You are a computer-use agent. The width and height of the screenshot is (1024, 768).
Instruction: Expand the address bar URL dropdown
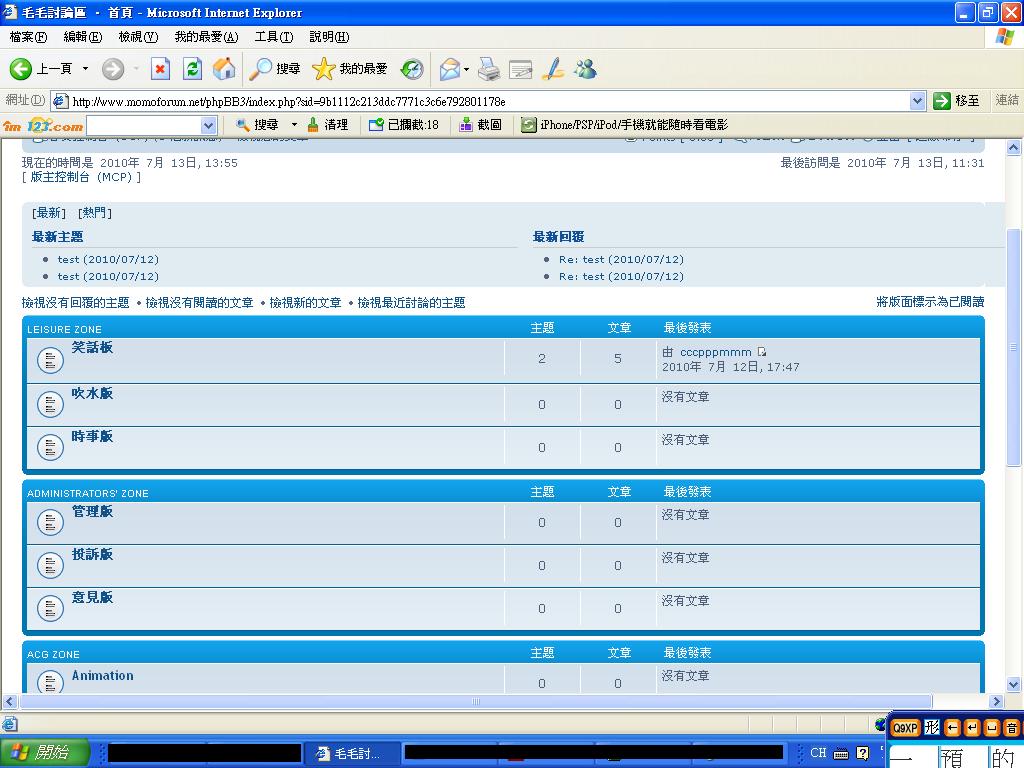tap(917, 101)
